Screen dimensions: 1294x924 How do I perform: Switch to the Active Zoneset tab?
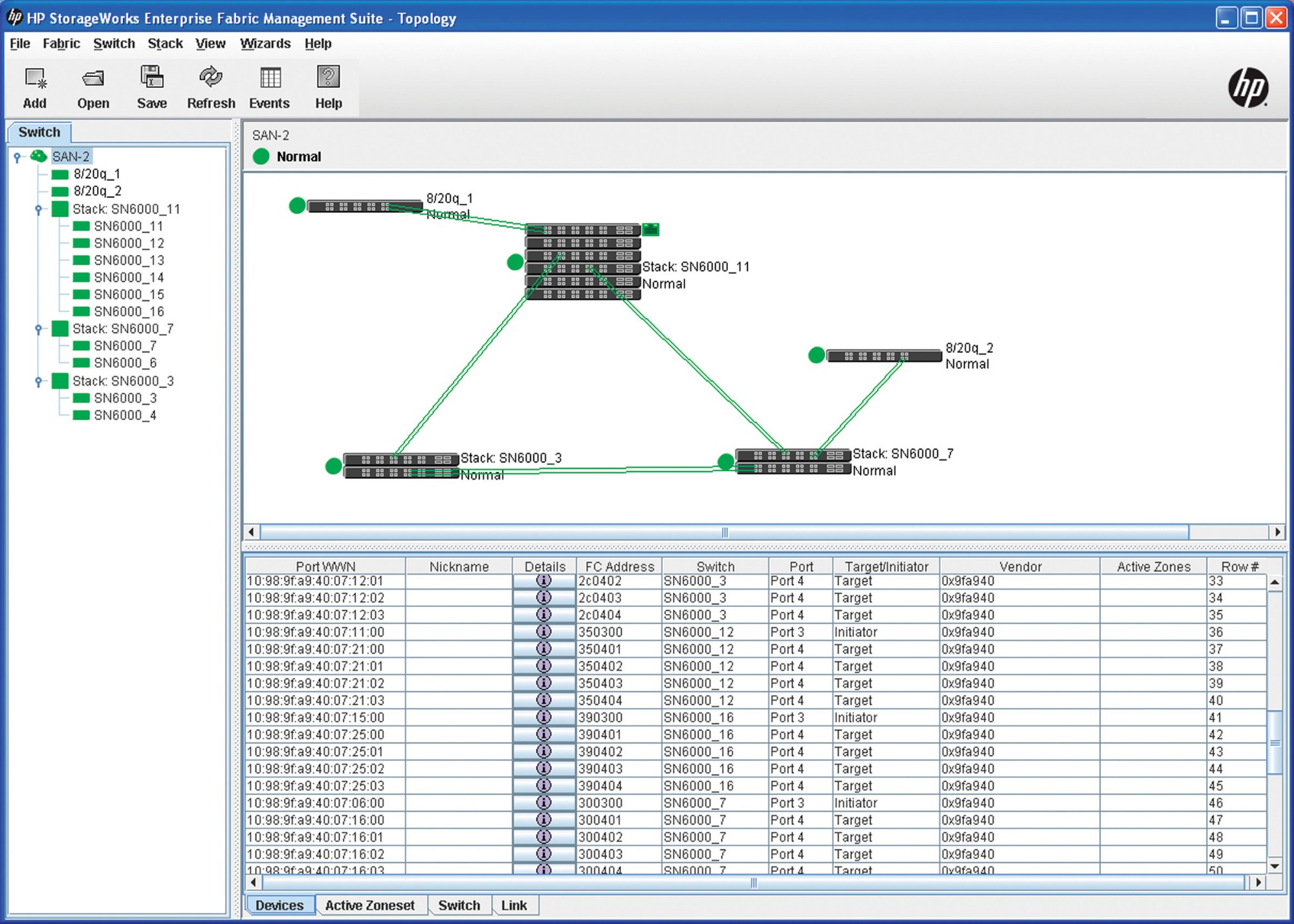click(x=369, y=905)
